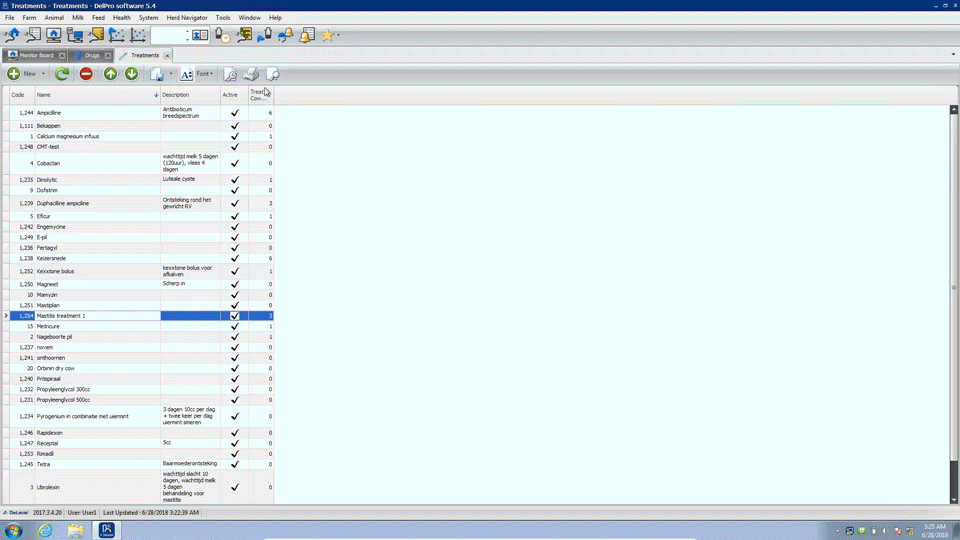The width and height of the screenshot is (960, 540).
Task: Open the Herd Navigator menu
Action: (x=187, y=18)
